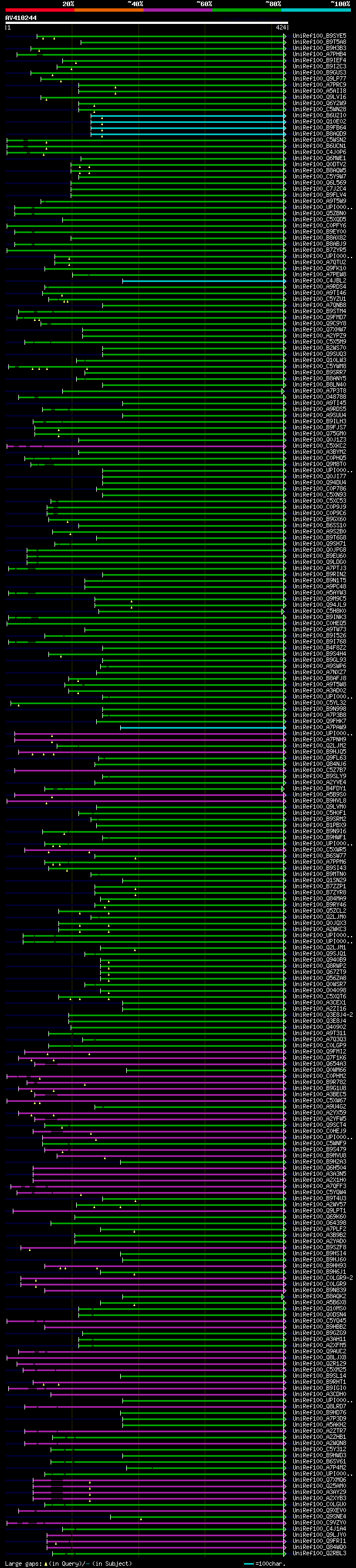Select the label UniRef100_C0LGR9-2

(323, 1278)
